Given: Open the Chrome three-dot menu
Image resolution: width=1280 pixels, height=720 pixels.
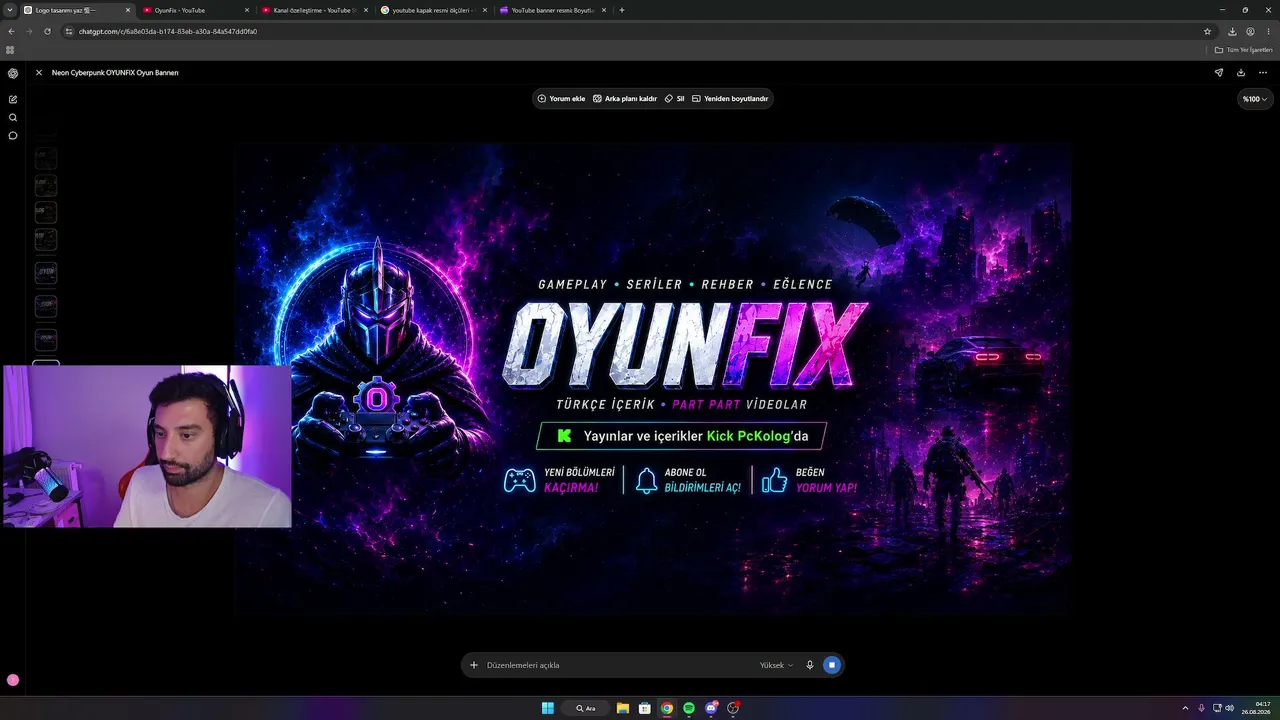Looking at the screenshot, I should [x=1268, y=31].
